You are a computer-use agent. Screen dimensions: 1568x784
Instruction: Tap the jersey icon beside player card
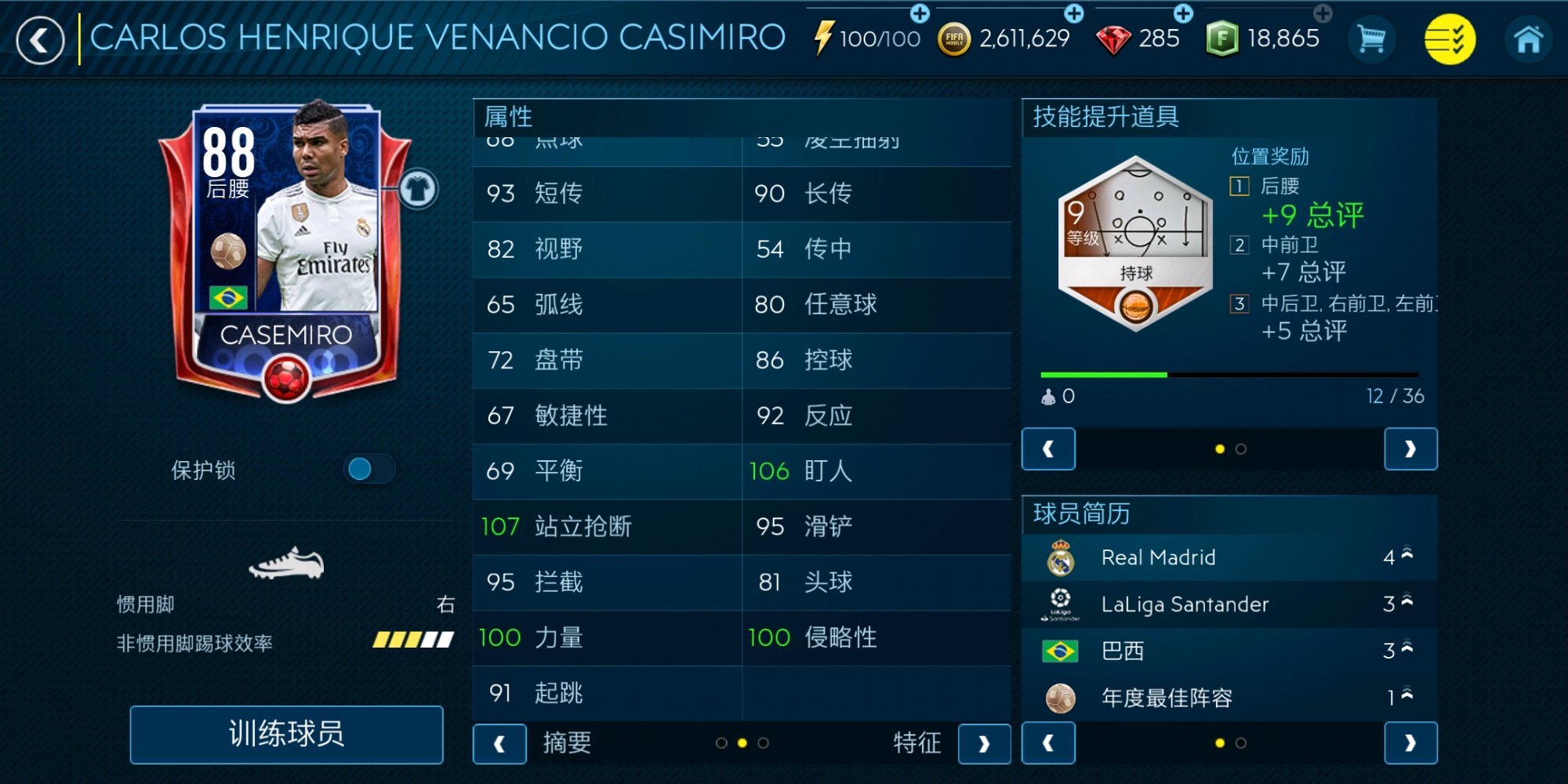(418, 189)
